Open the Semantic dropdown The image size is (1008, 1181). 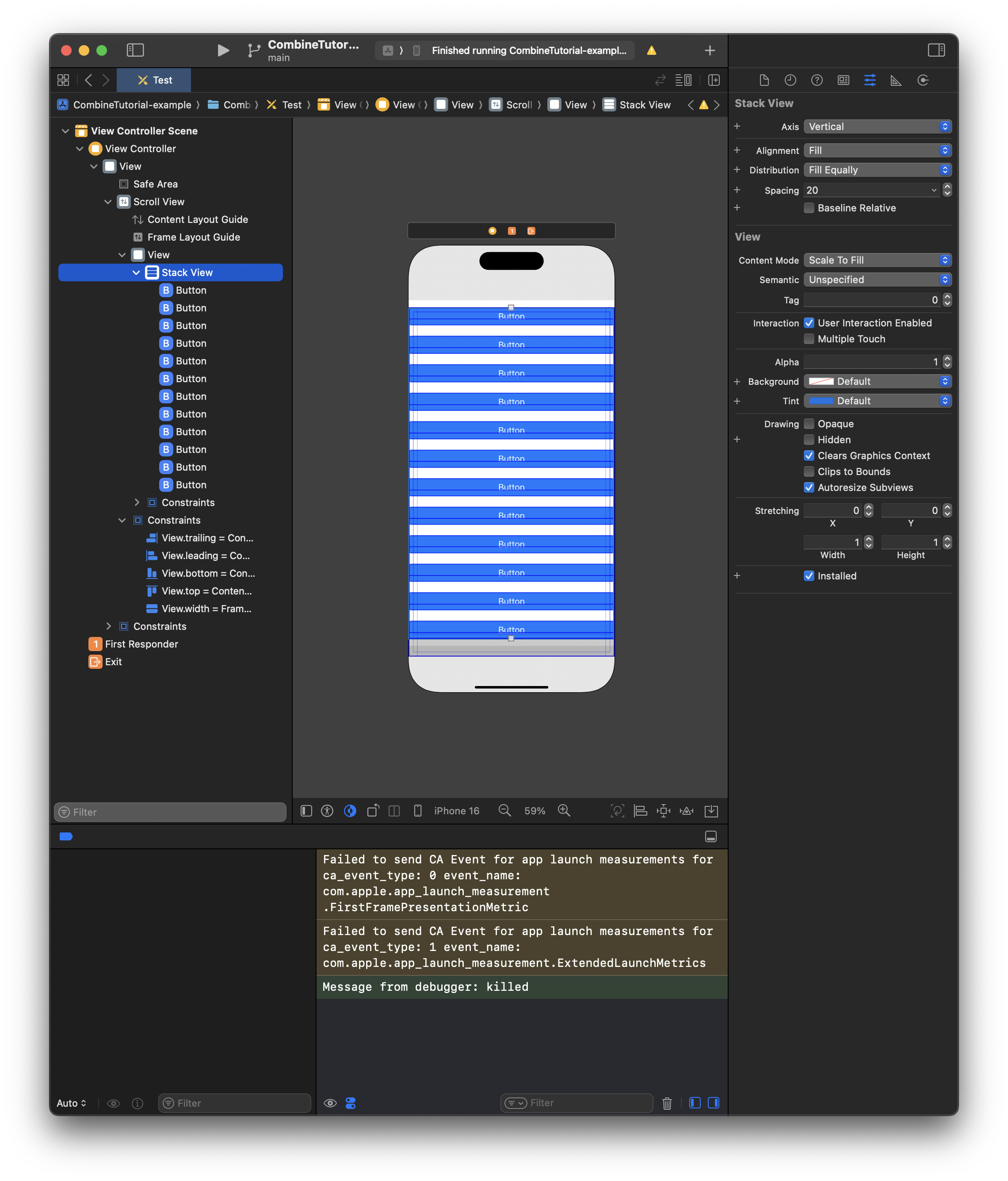point(877,280)
